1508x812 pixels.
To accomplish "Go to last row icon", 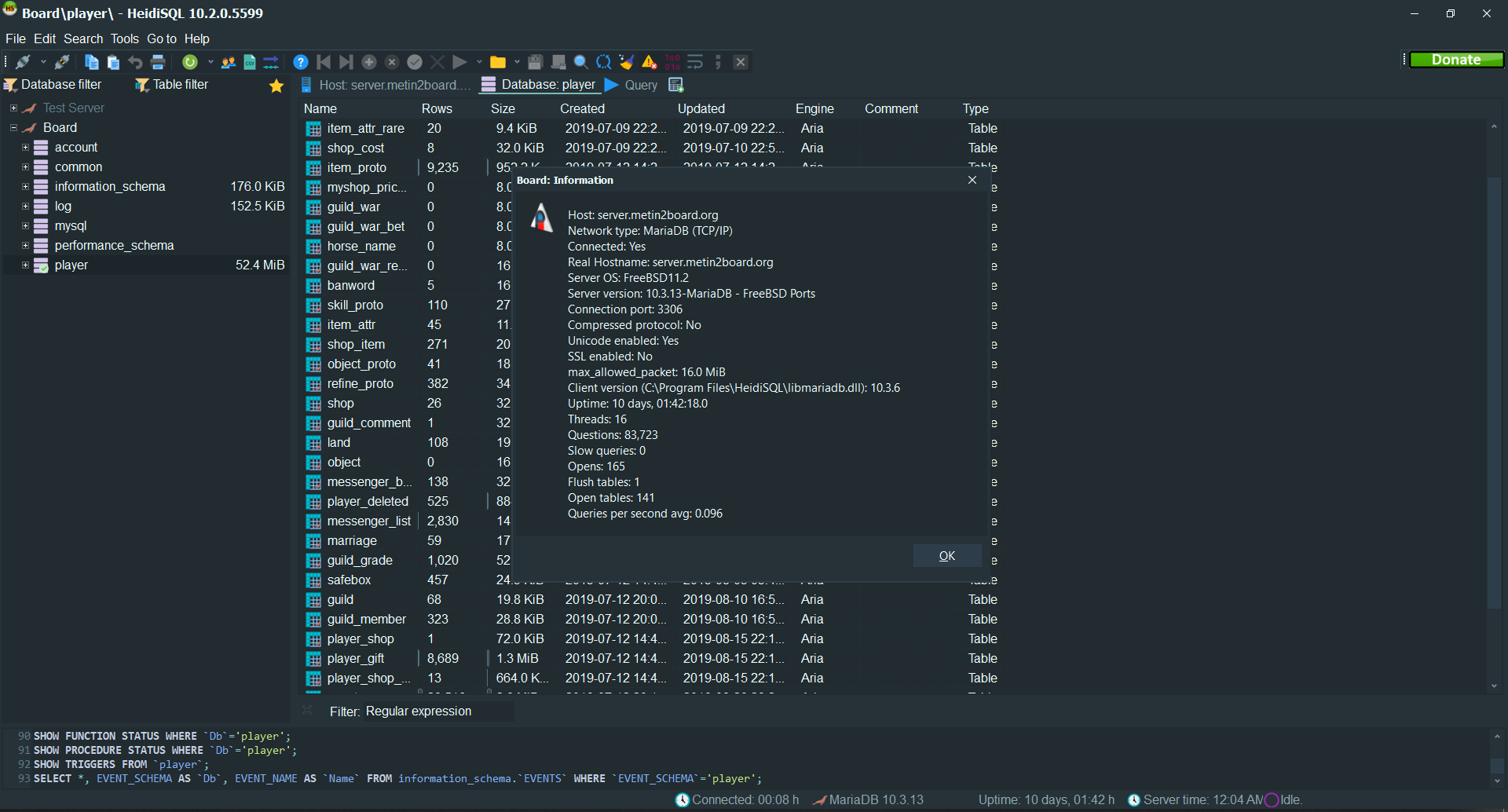I will point(346,62).
